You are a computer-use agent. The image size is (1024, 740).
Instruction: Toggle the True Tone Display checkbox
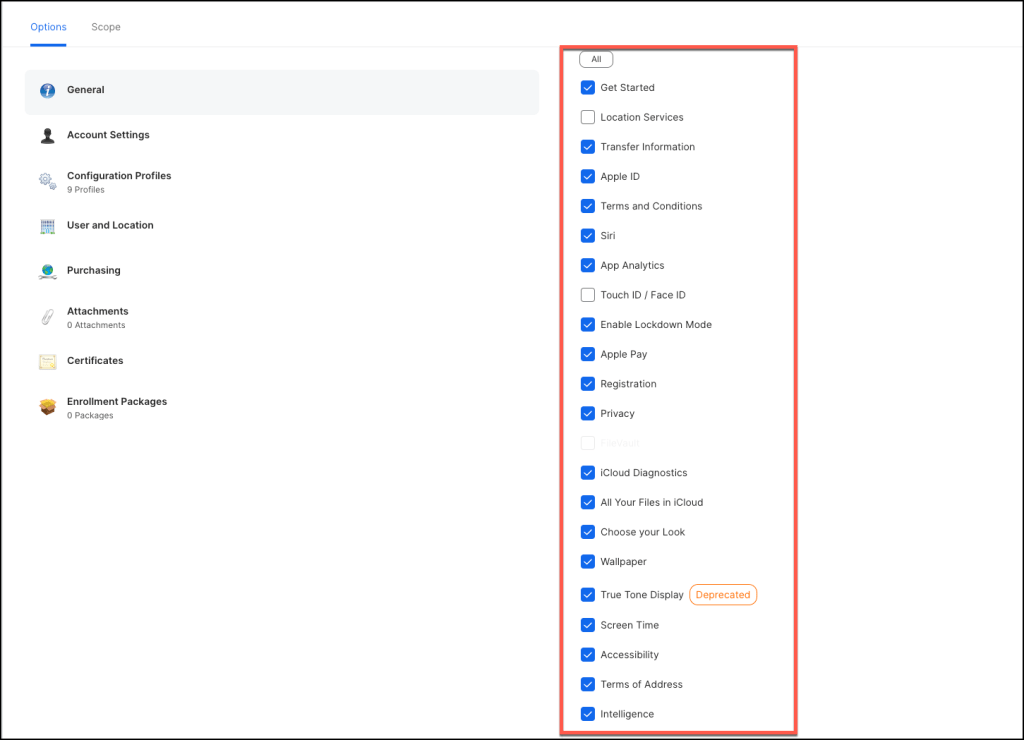[x=588, y=595]
